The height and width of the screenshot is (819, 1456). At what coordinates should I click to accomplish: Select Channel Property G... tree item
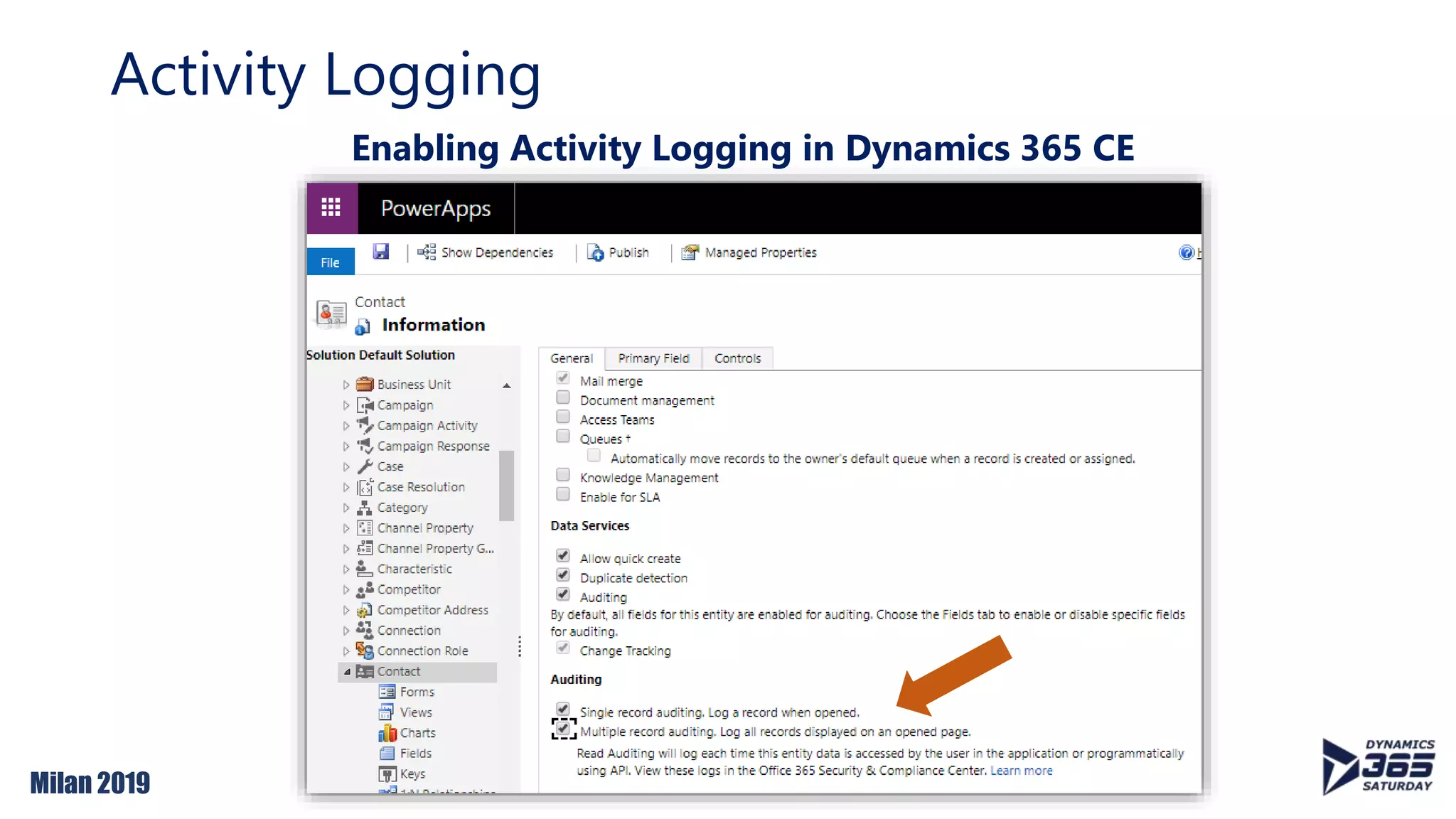[435, 548]
